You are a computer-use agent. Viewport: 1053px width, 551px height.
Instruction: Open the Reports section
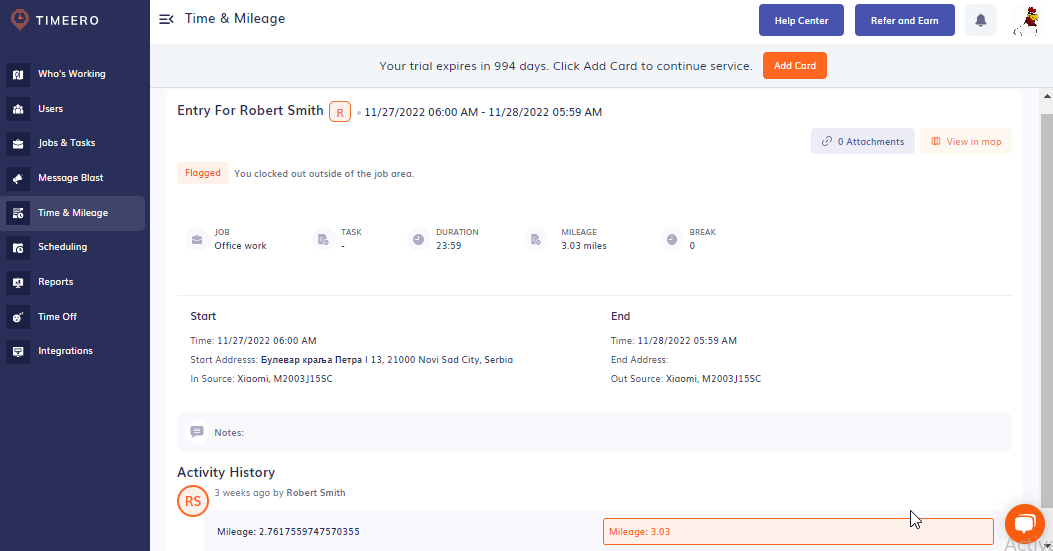[x=55, y=282]
